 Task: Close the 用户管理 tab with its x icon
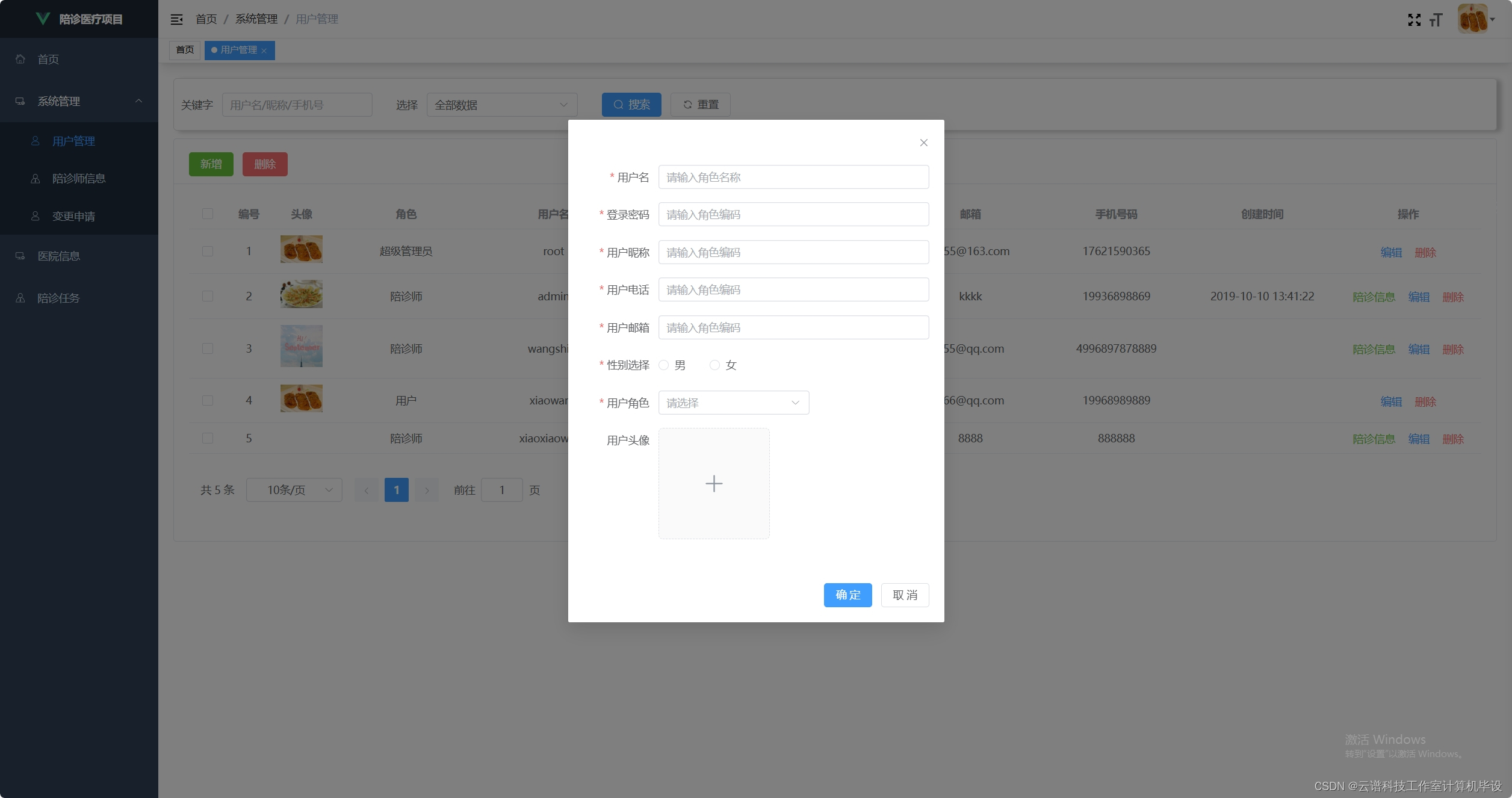click(264, 51)
